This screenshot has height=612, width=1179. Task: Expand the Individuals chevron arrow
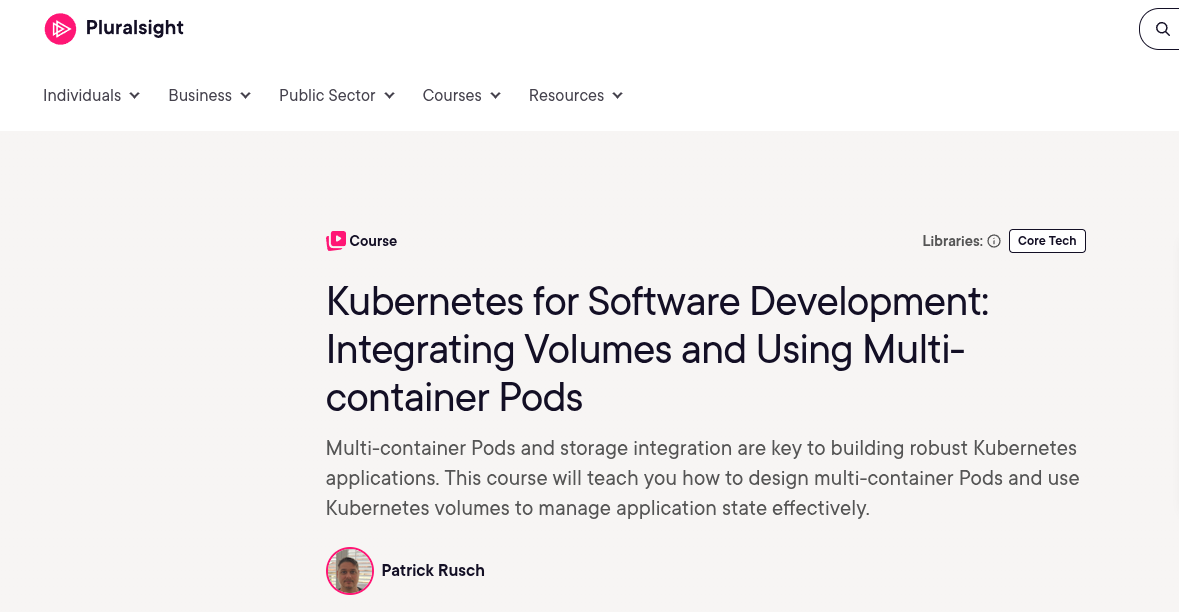(135, 95)
